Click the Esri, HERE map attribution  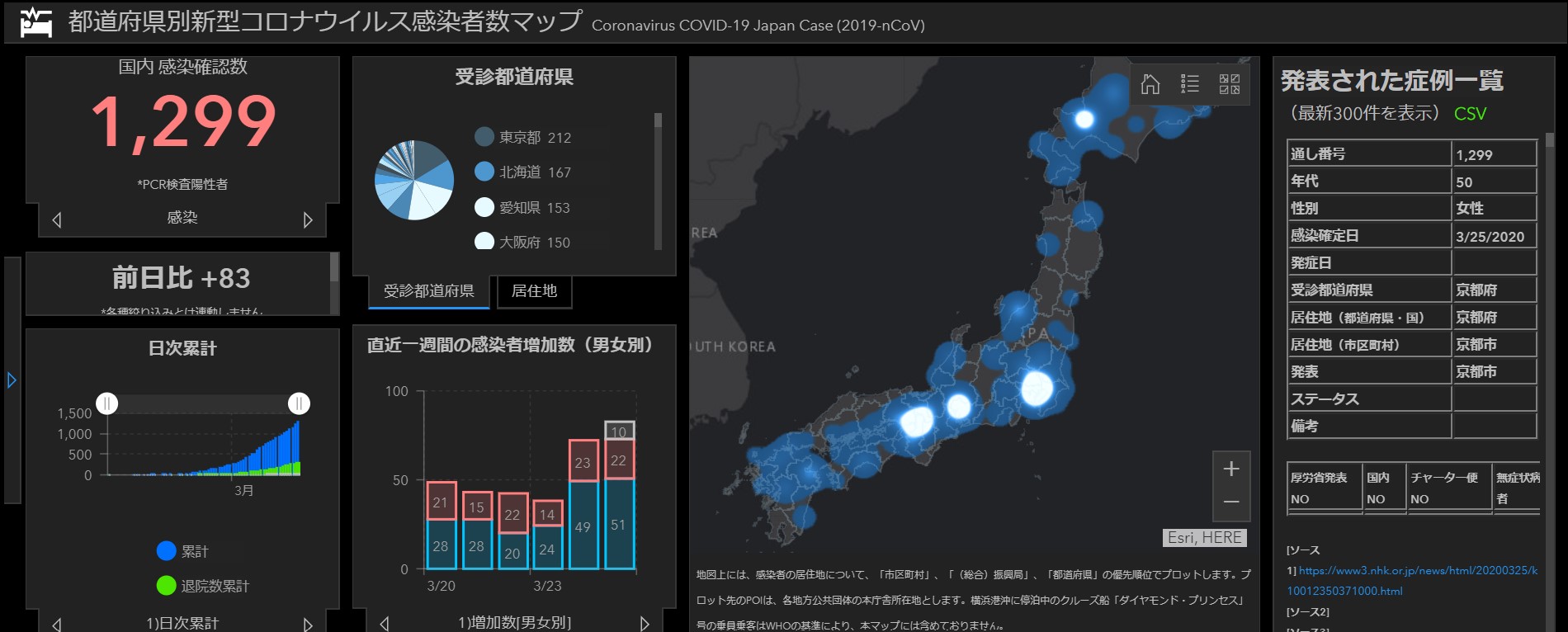pos(1205,538)
